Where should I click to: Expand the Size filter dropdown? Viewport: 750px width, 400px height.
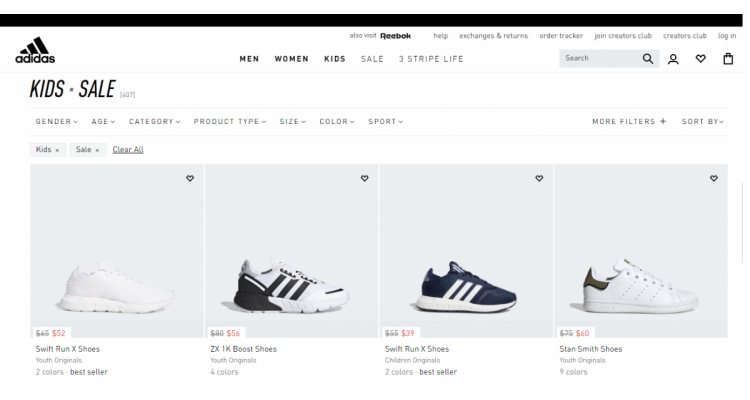point(292,122)
